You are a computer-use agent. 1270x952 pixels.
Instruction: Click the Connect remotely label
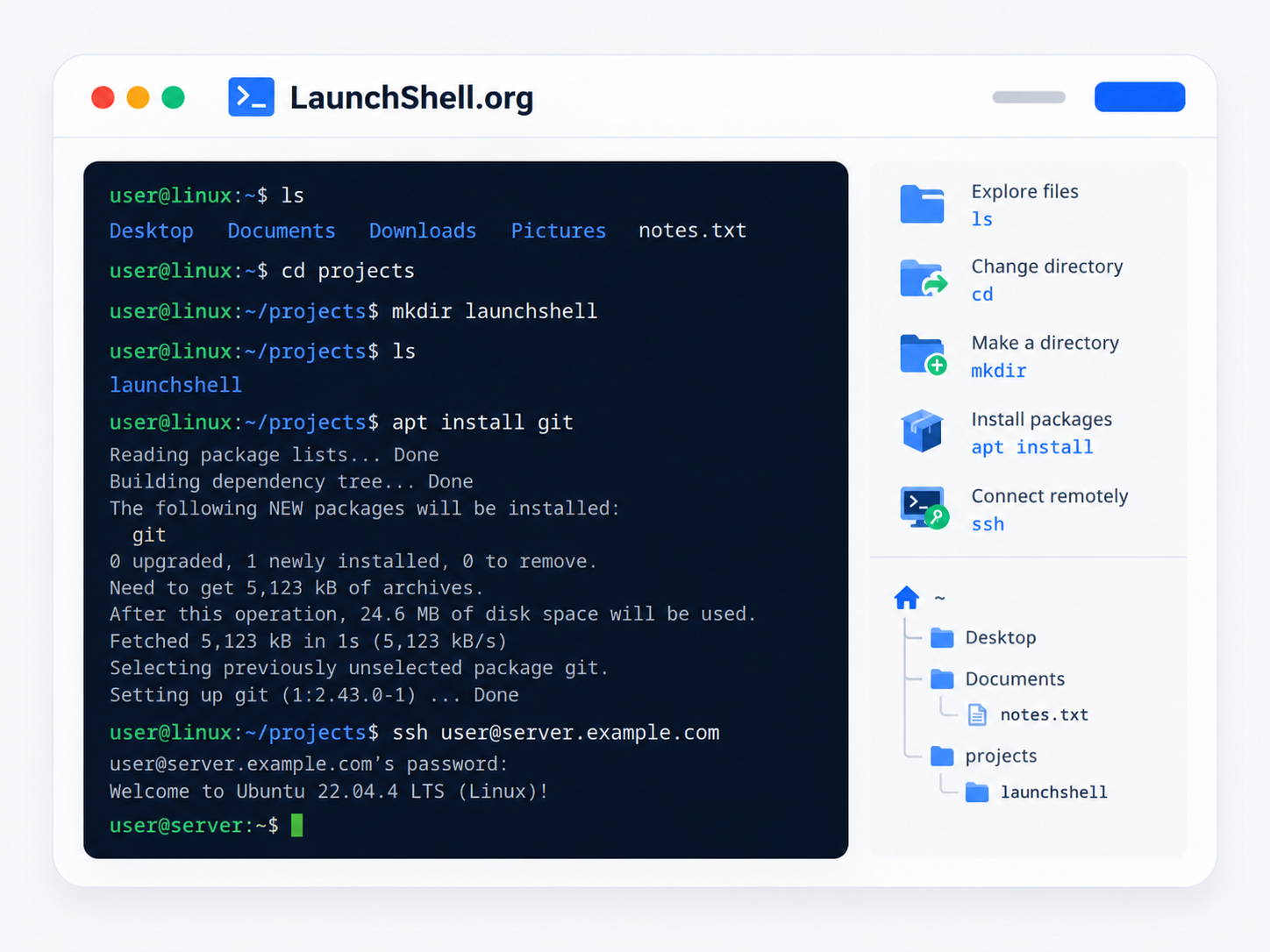coord(1050,496)
